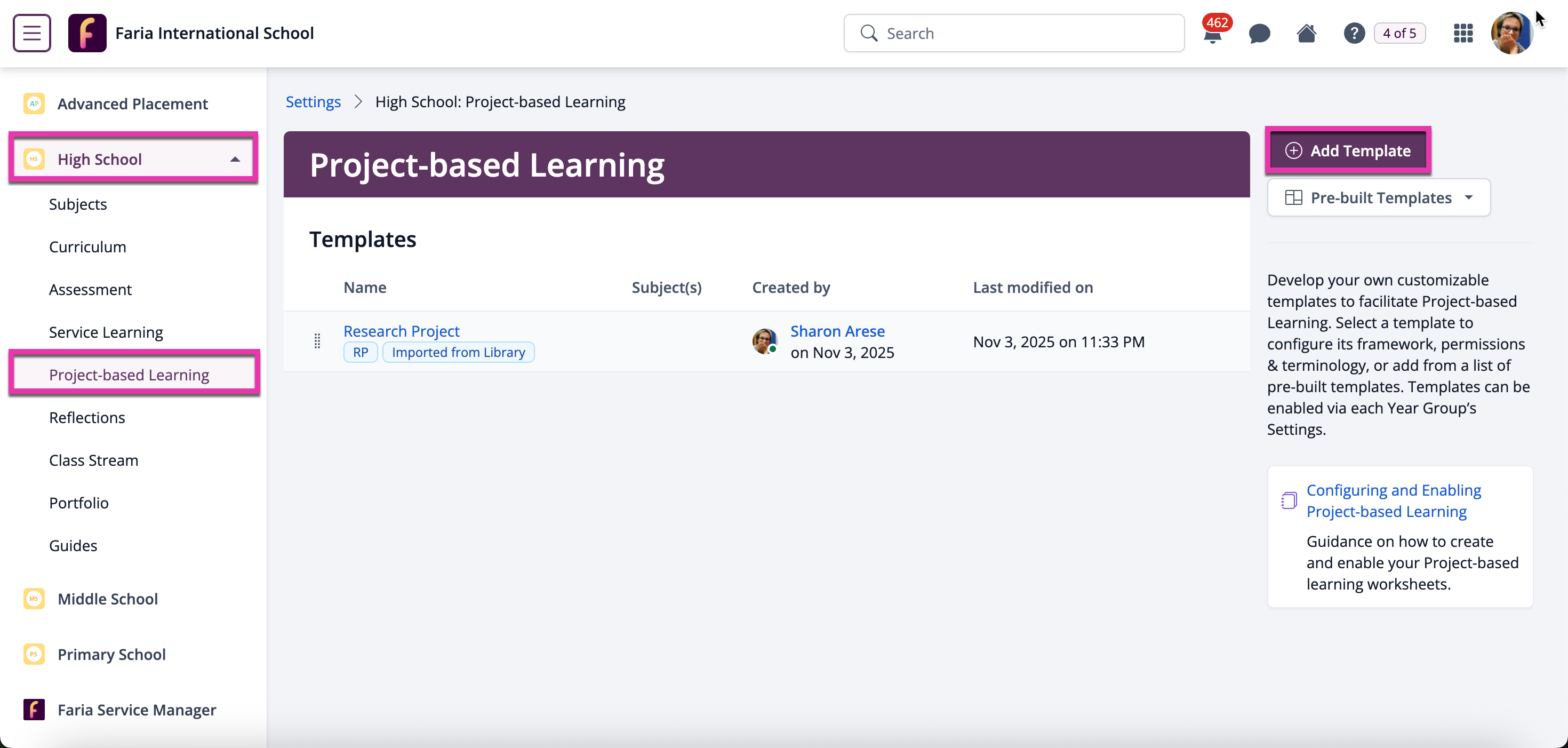This screenshot has height=748, width=1568.
Task: Open the user profile avatar
Action: [1511, 33]
